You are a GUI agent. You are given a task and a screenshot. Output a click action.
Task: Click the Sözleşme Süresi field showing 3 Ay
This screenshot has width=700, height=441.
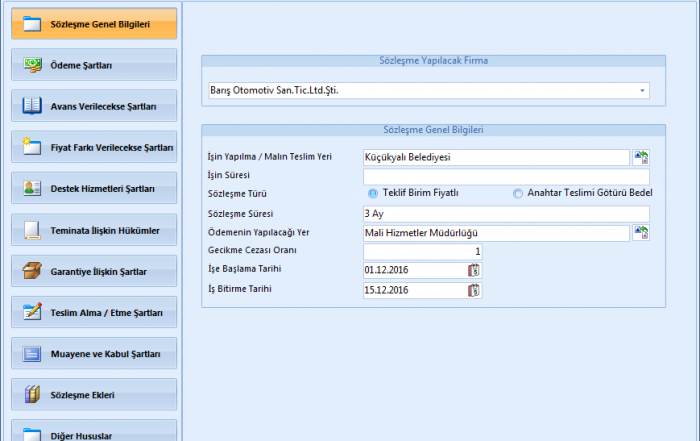[506, 214]
